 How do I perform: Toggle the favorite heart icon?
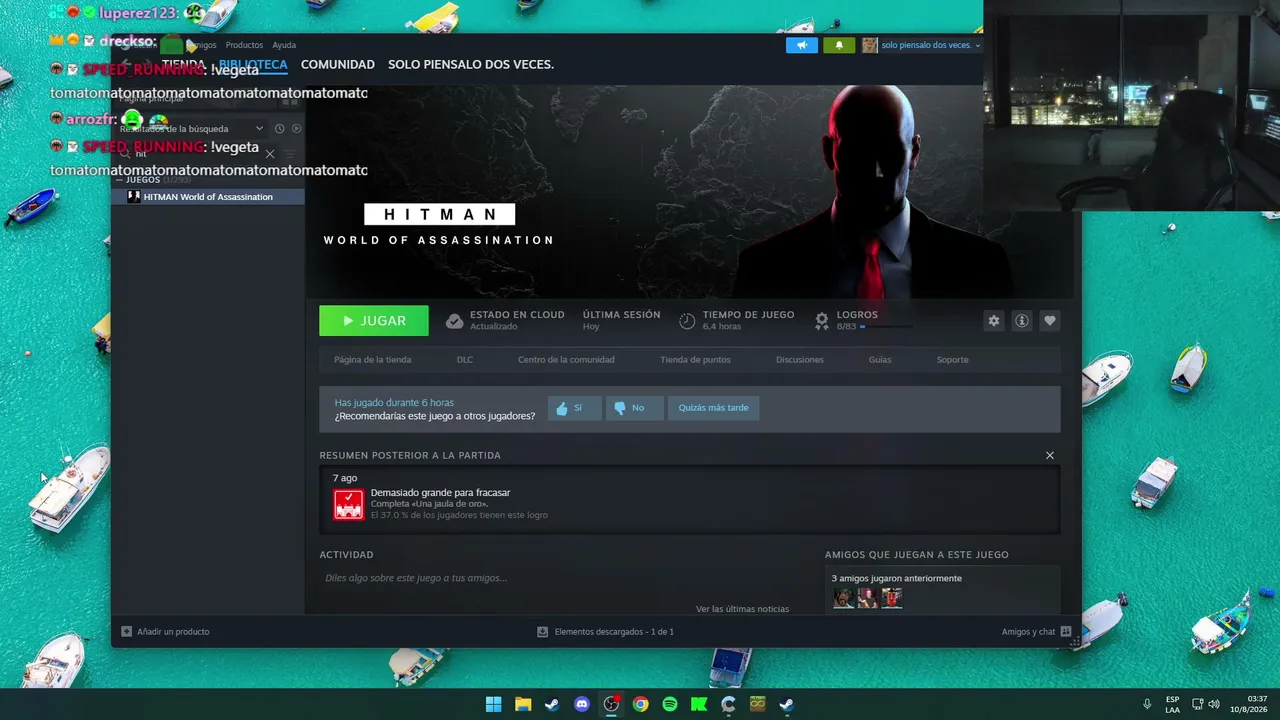point(1050,321)
